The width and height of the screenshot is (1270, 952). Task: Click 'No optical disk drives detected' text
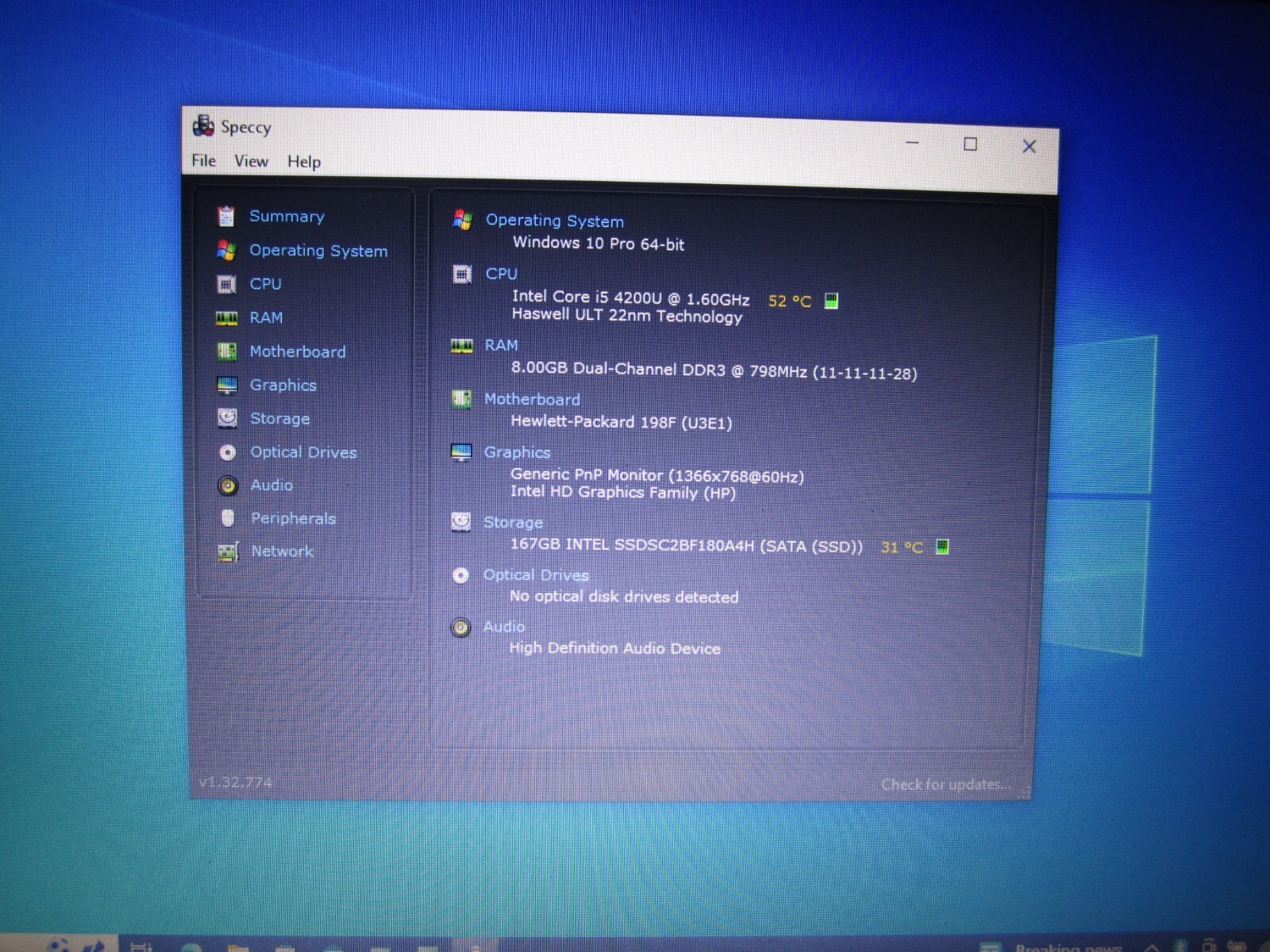pyautogui.click(x=624, y=597)
